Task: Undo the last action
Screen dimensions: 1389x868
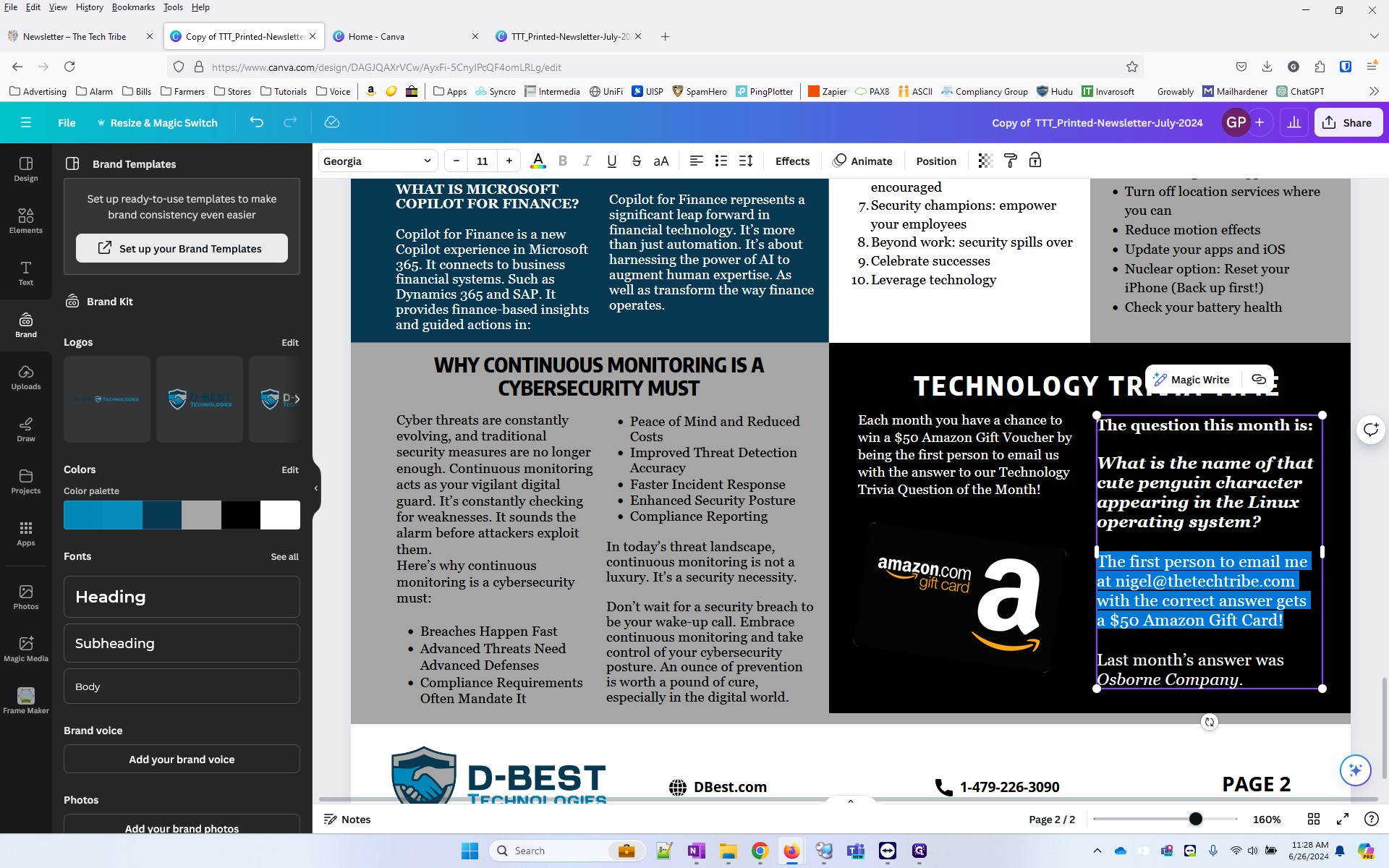Action: (x=256, y=122)
